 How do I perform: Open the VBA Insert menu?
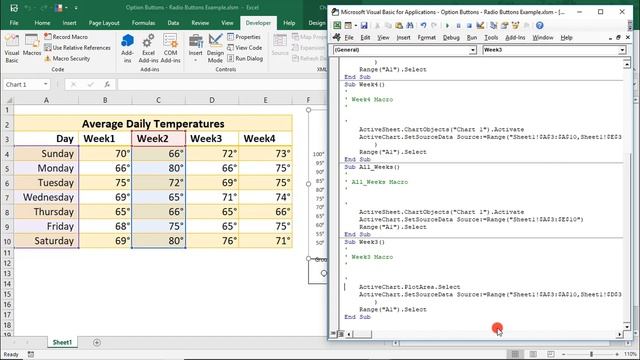[403, 38]
